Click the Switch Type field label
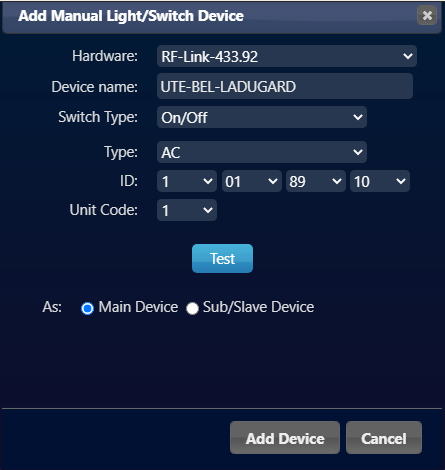The height and width of the screenshot is (470, 445). 98,117
